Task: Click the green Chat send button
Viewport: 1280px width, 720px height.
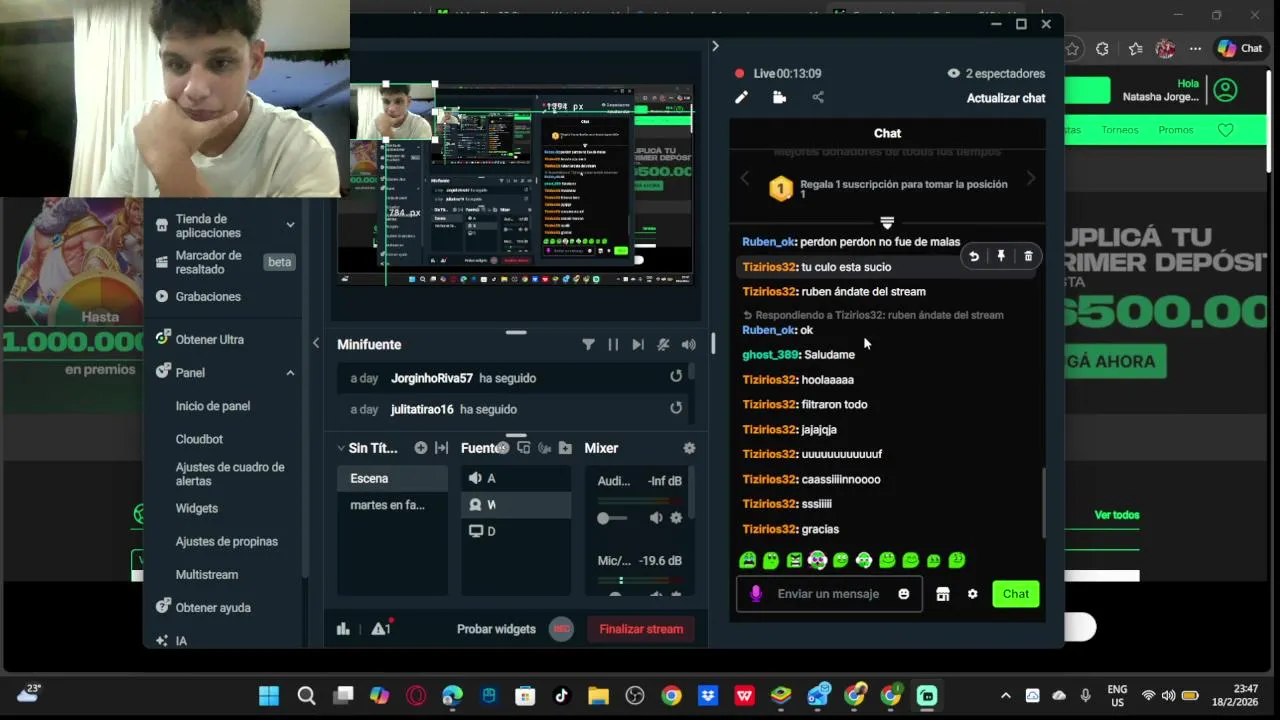Action: click(x=1016, y=594)
